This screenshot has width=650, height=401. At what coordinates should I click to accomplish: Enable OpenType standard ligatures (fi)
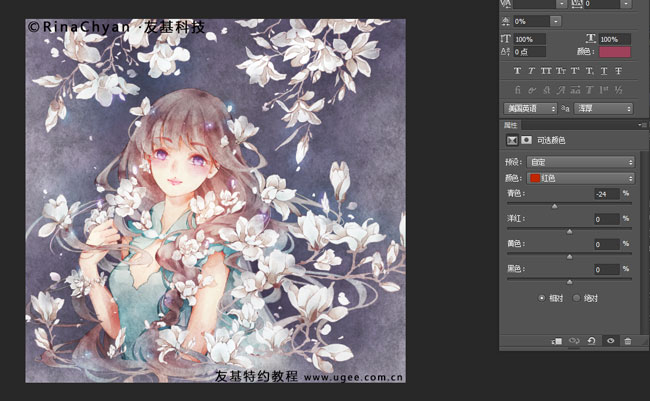pos(517,90)
